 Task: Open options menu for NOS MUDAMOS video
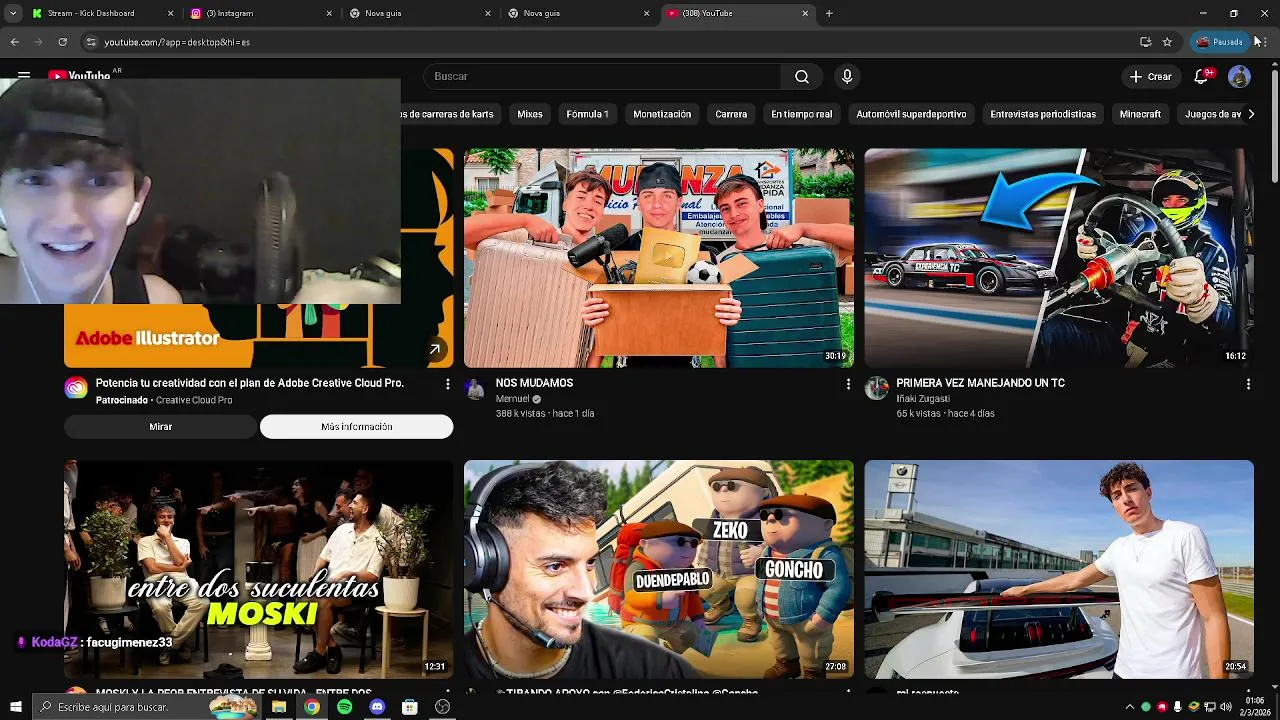click(848, 384)
